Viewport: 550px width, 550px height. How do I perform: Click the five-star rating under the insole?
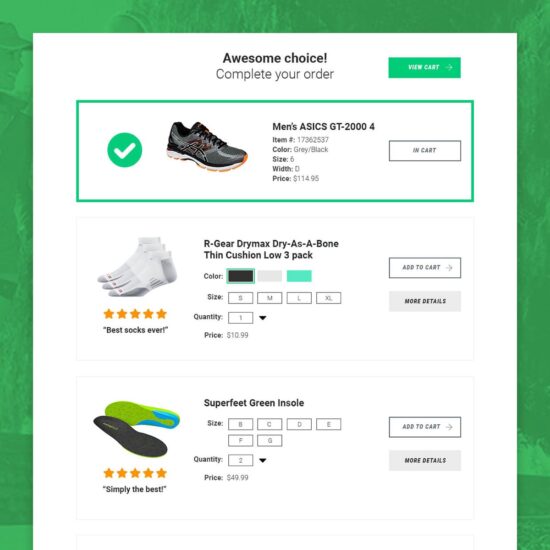[x=135, y=473]
